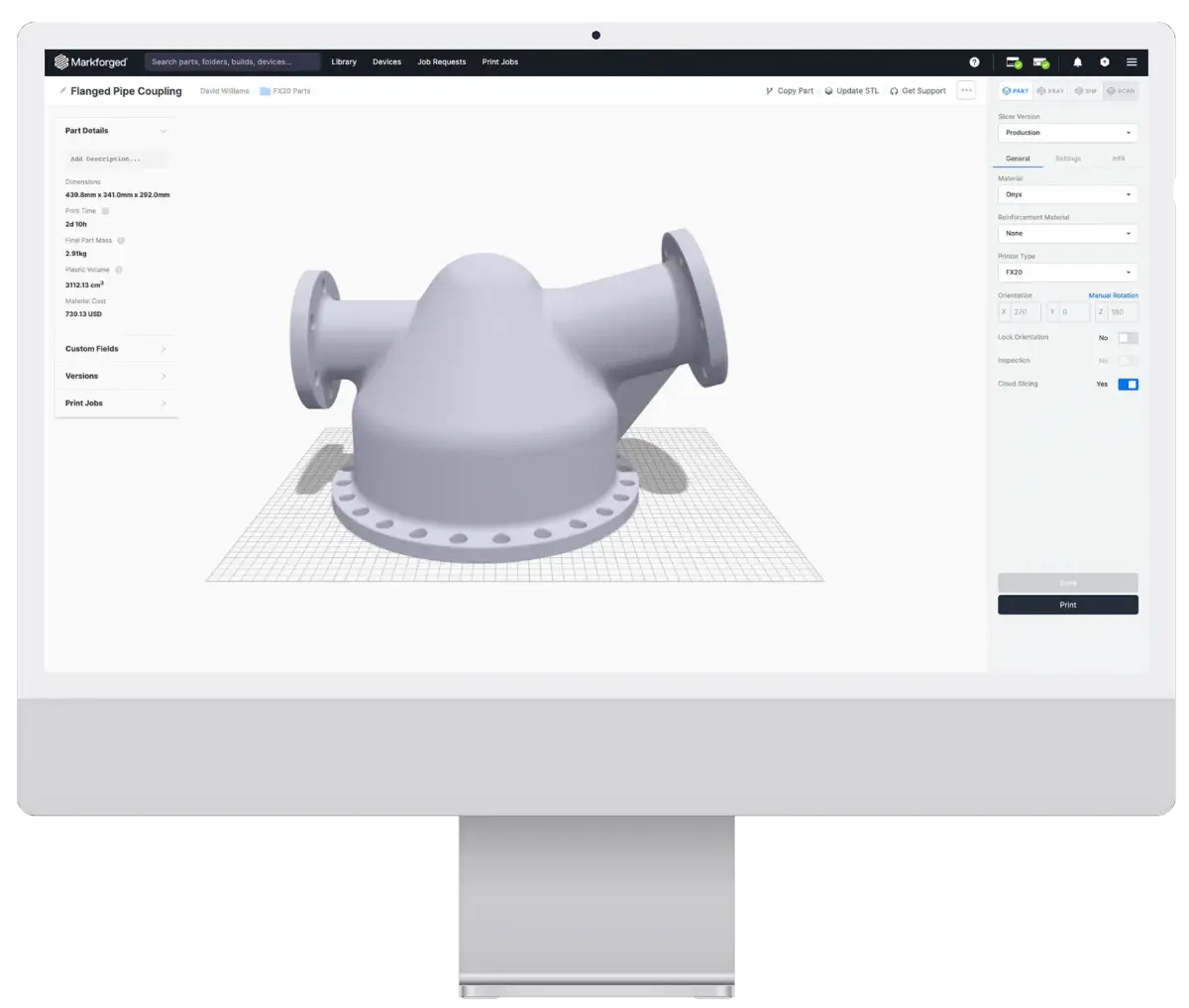
Task: Open the SIM view mode
Action: coord(1086,90)
